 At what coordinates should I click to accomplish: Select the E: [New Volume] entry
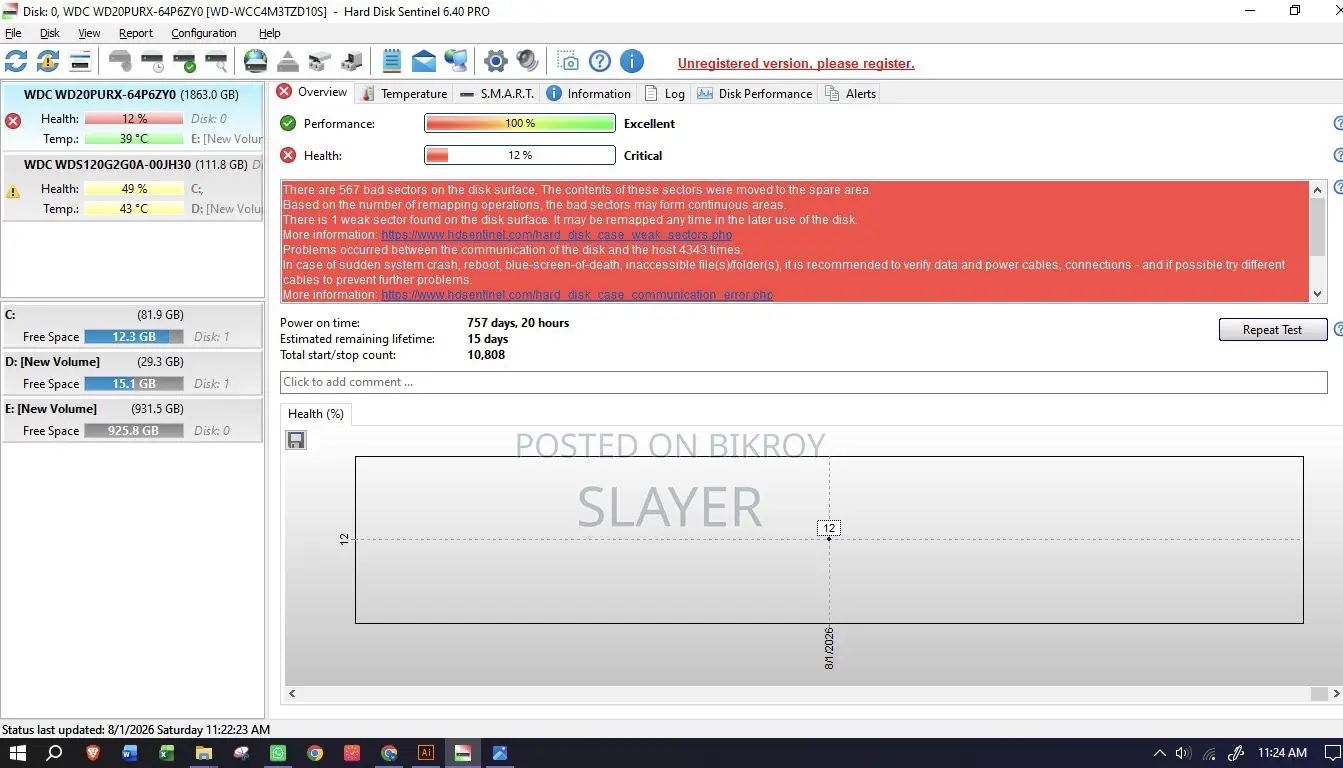pos(132,420)
